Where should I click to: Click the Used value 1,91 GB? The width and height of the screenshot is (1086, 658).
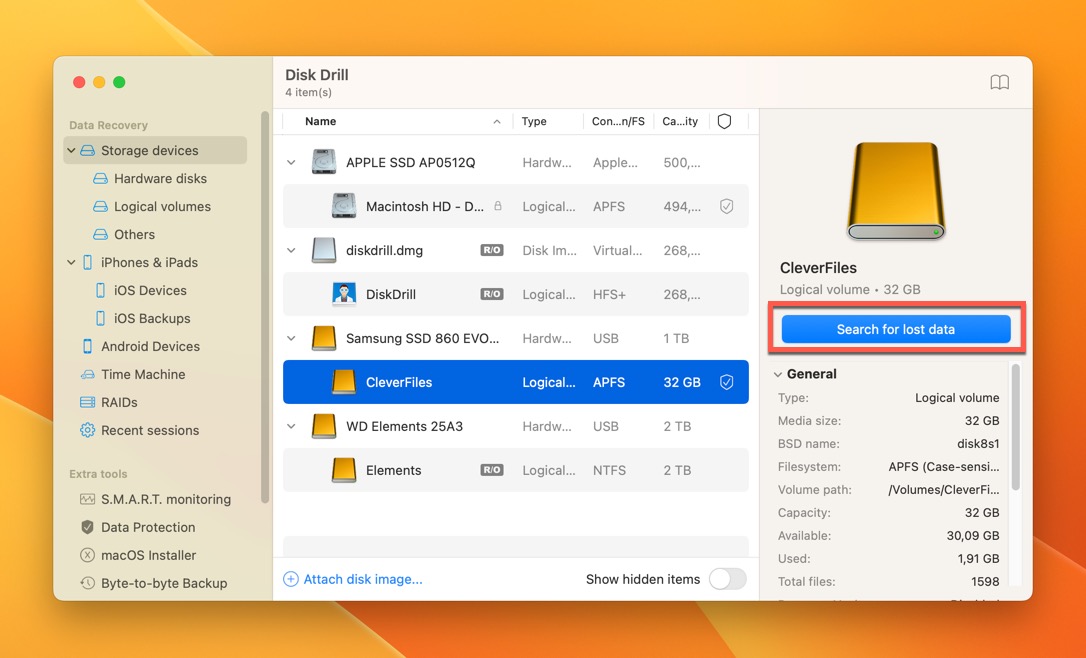(977, 558)
